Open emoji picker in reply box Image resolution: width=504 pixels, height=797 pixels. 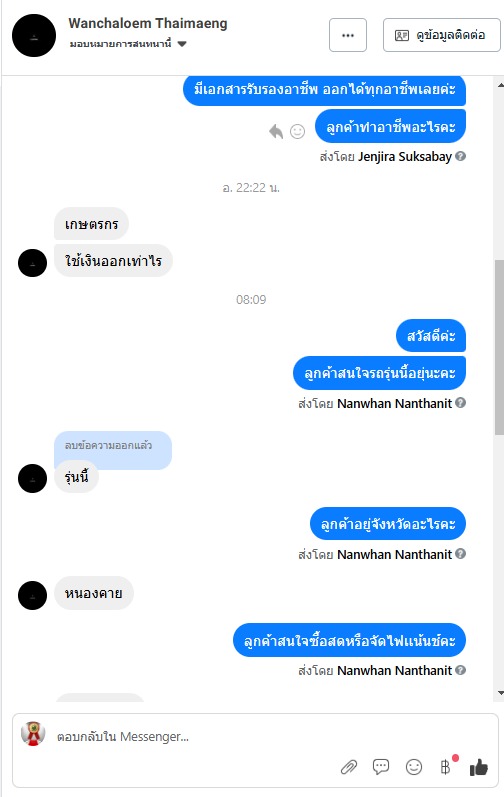[x=414, y=767]
